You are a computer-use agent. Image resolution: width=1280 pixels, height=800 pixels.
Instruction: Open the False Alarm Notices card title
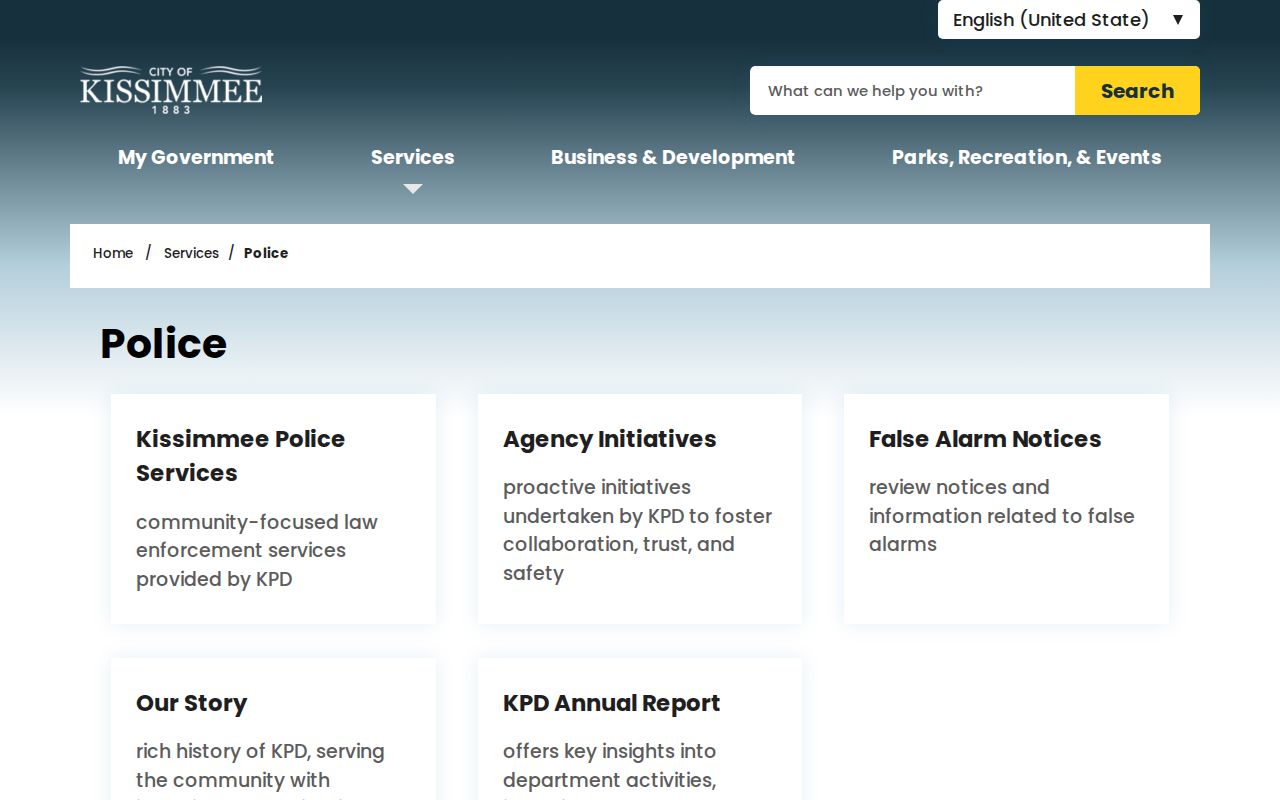tap(985, 439)
